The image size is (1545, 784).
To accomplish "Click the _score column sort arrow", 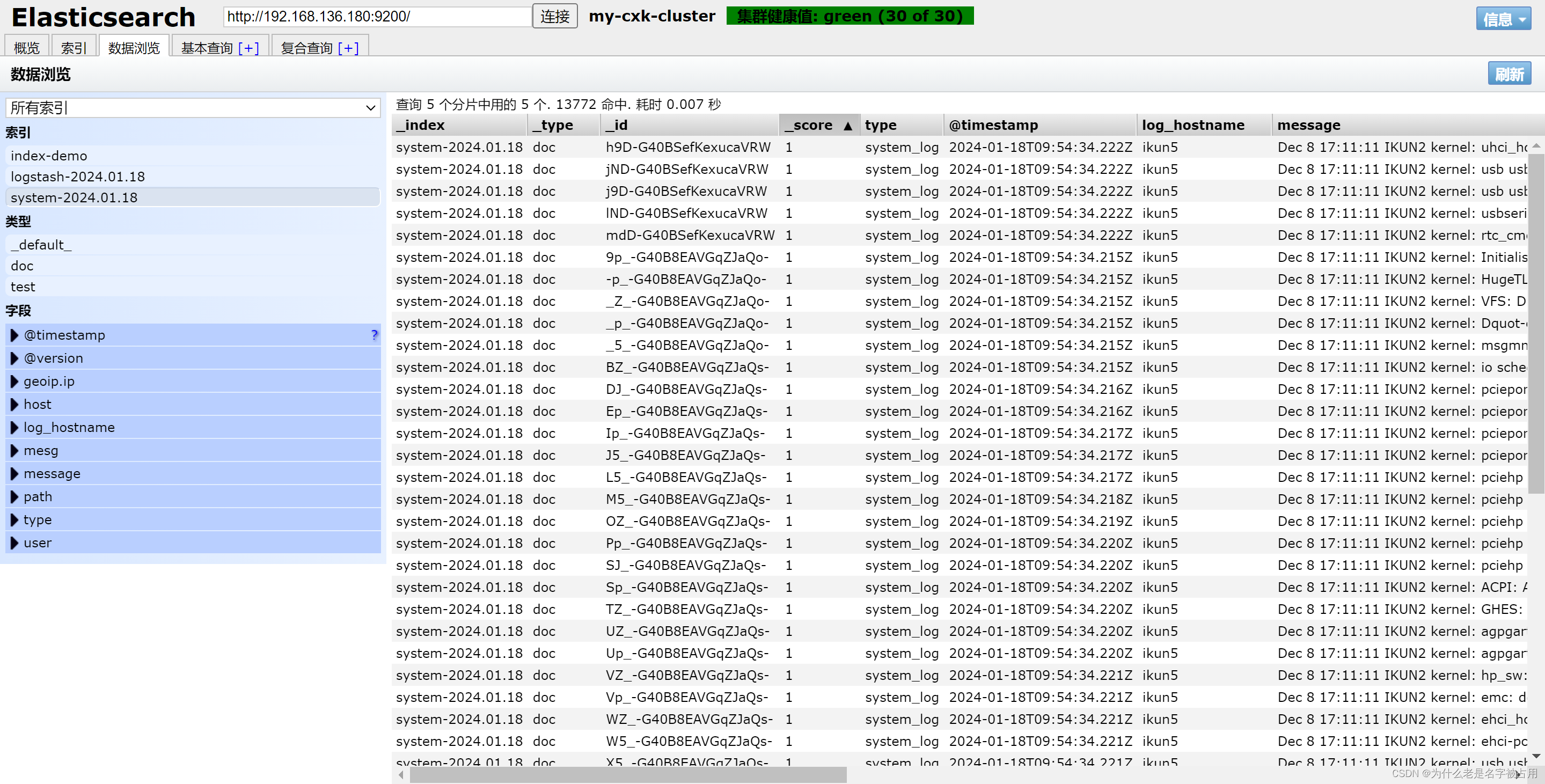I will [847, 126].
